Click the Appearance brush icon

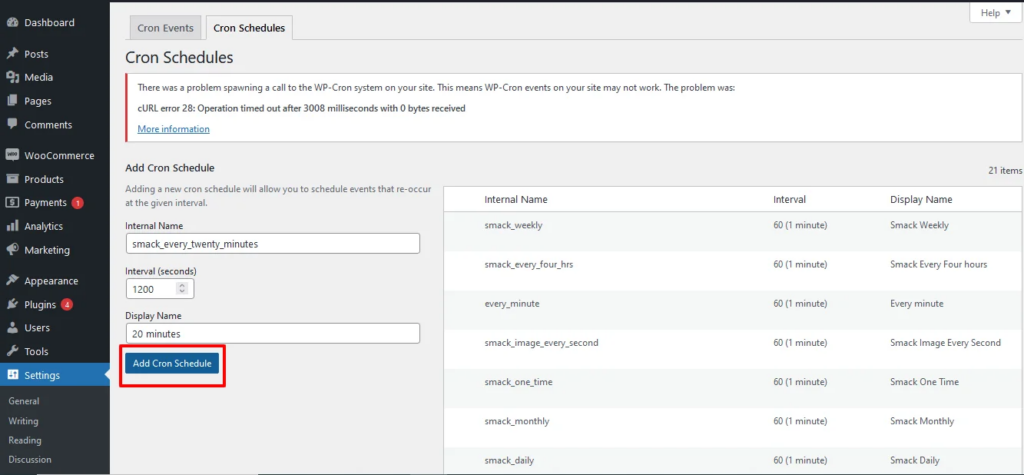[x=12, y=281]
